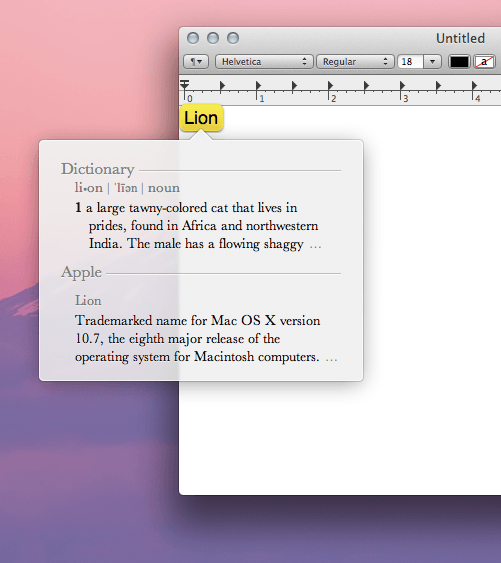The width and height of the screenshot is (501, 563).
Task: Zoom the Untitled window with third button
Action: pyautogui.click(x=233, y=38)
